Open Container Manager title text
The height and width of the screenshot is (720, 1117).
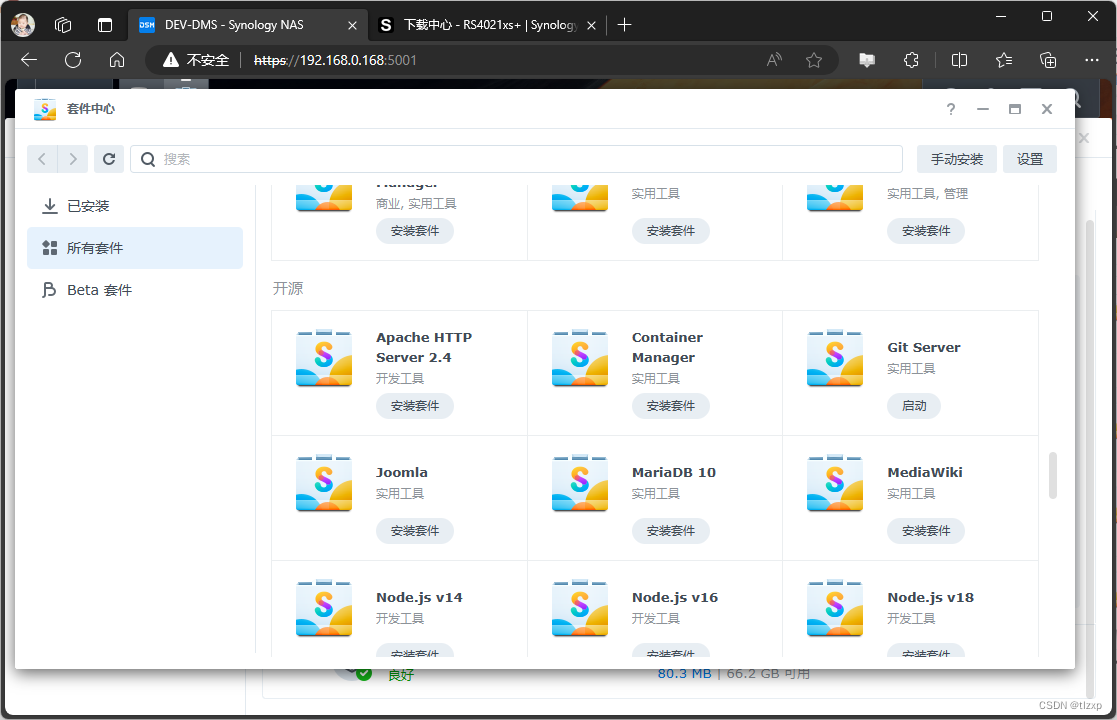[667, 348]
